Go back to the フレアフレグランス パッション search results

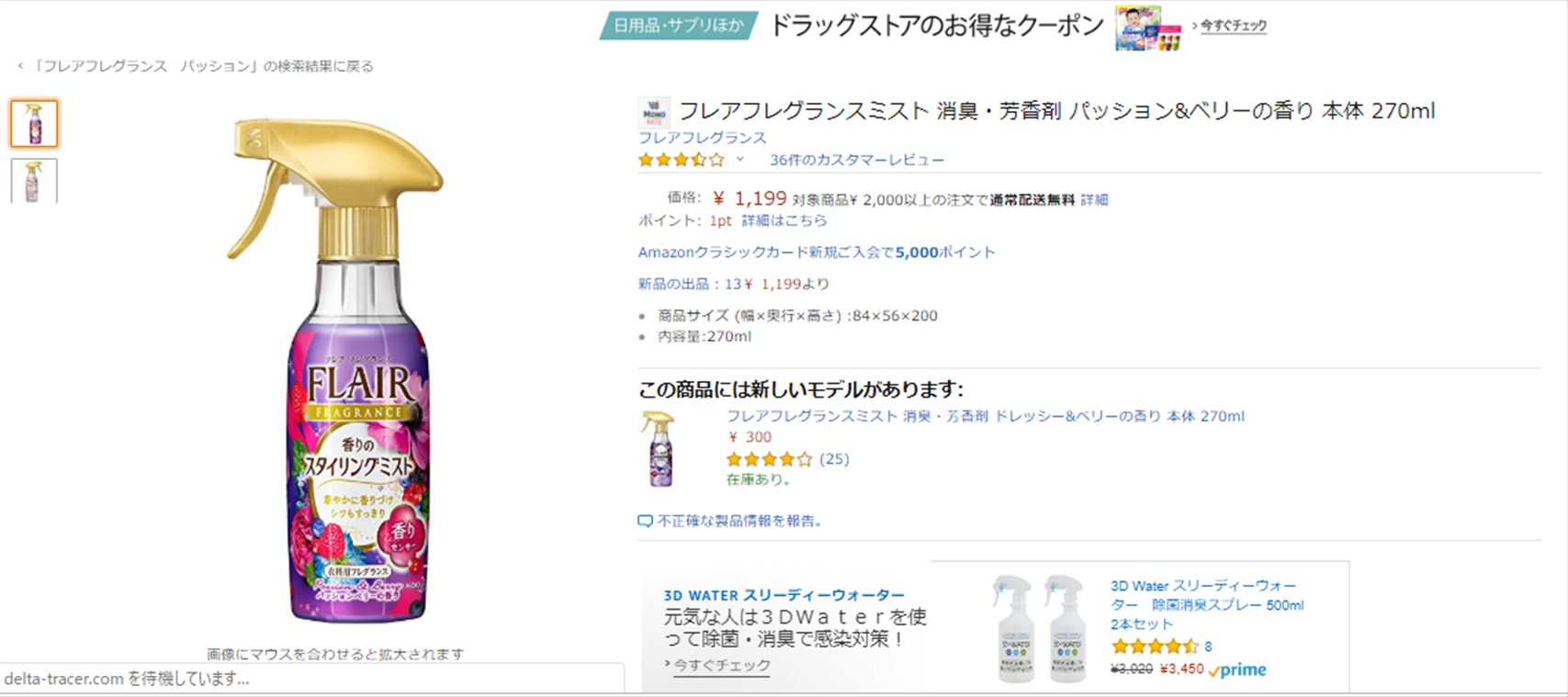tap(197, 66)
